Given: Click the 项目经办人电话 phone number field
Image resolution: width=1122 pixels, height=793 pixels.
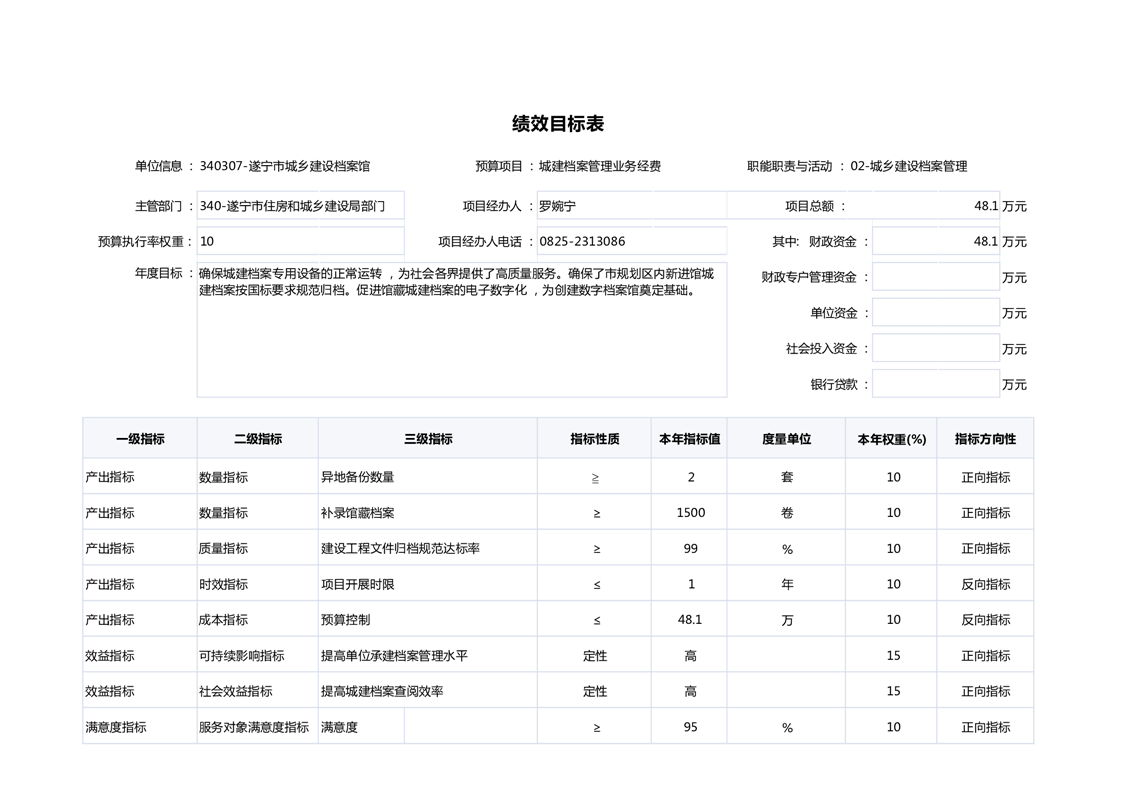Looking at the screenshot, I should [631, 241].
